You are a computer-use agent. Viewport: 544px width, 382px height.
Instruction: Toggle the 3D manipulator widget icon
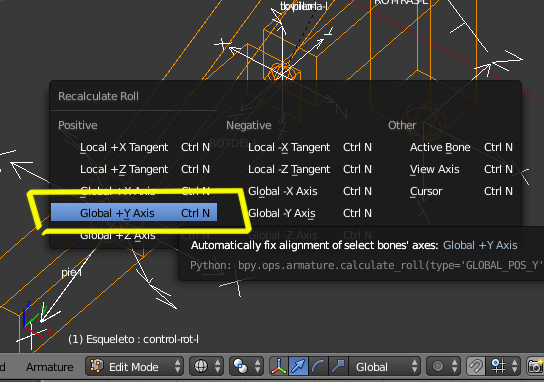(x=279, y=366)
